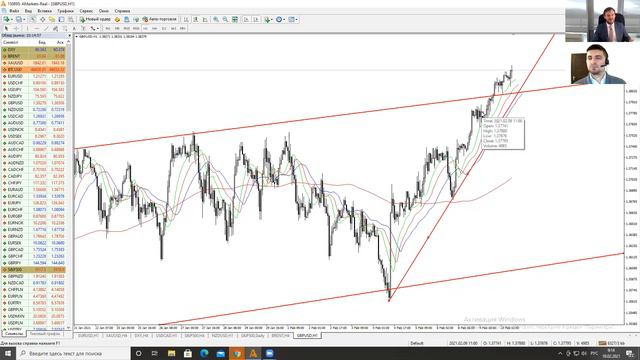Screen dimensions: 640x360
Task: Toggle chart Auto Scroll button
Action: pyautogui.click(x=247, y=19)
